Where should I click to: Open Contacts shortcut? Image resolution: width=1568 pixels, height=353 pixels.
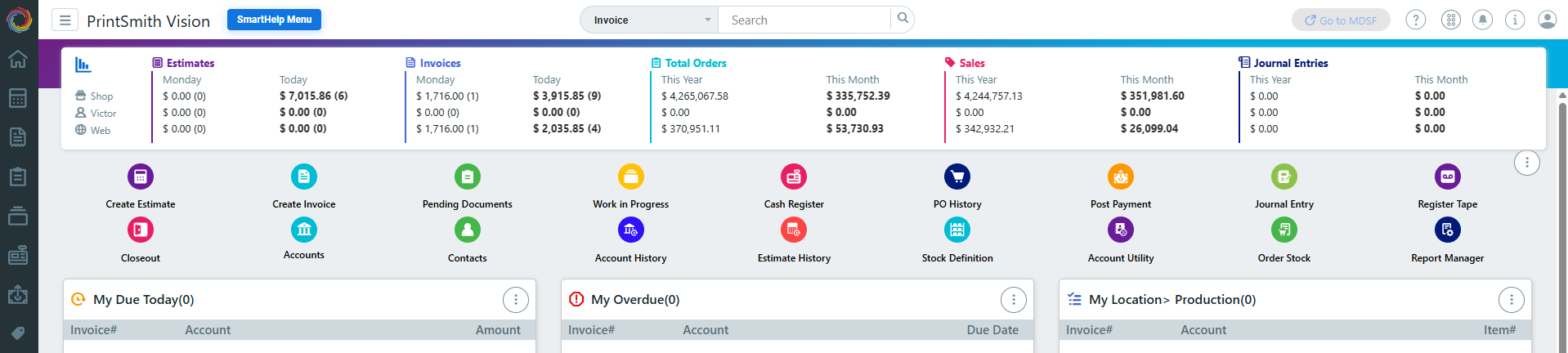coord(468,240)
